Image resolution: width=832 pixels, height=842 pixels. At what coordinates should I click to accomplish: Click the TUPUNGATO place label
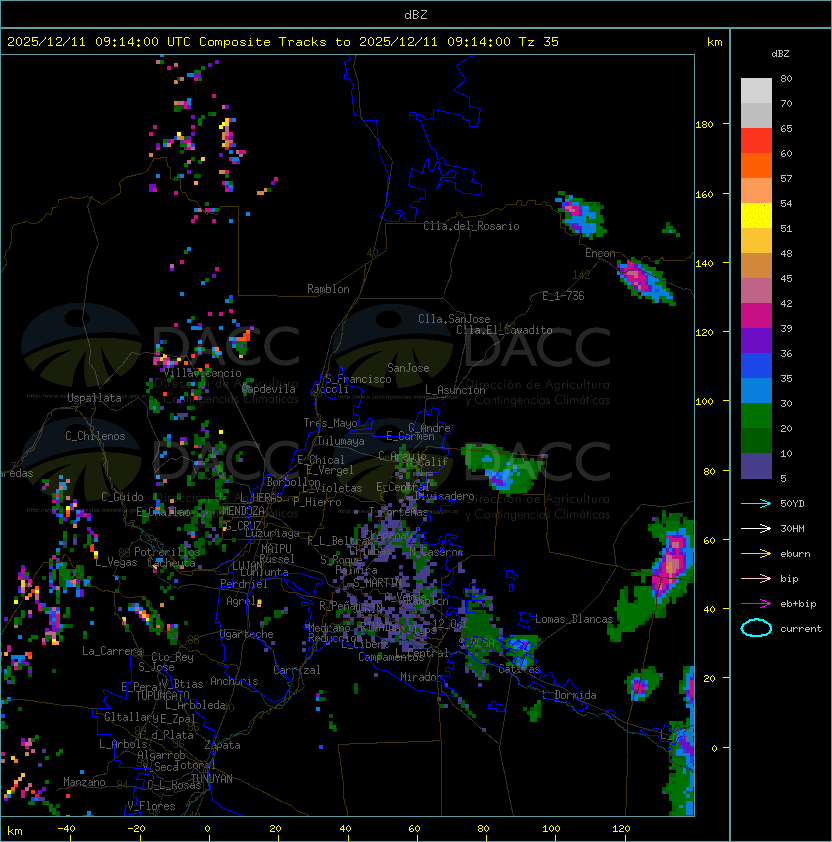pos(162,696)
